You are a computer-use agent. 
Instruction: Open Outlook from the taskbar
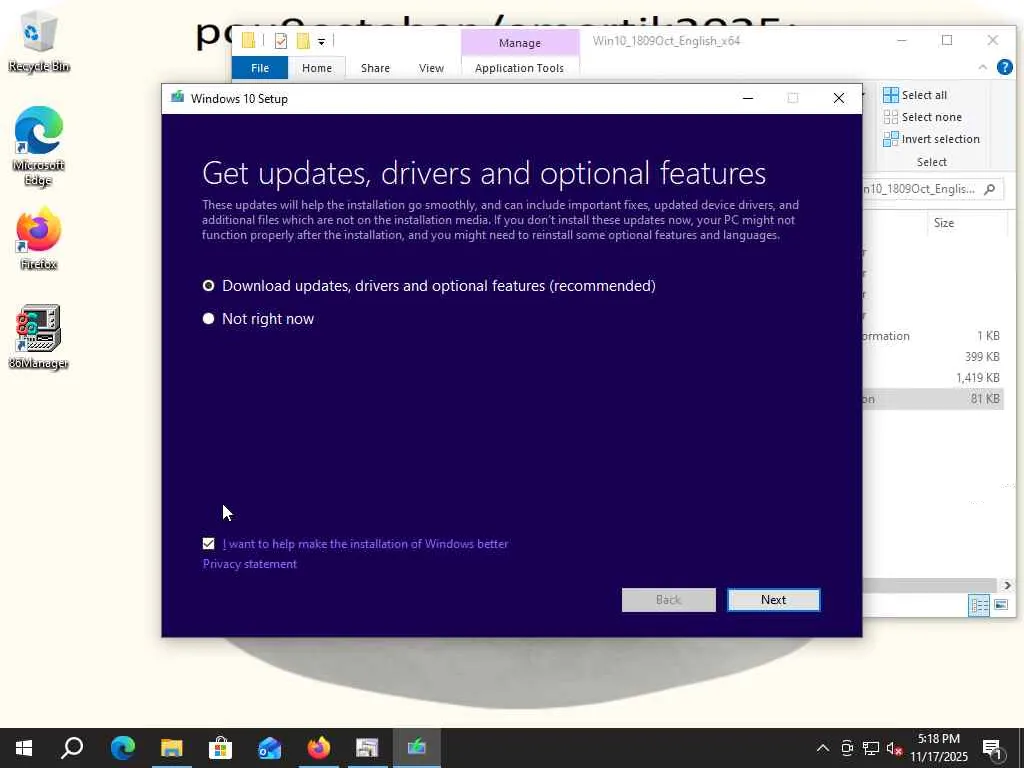coord(269,748)
